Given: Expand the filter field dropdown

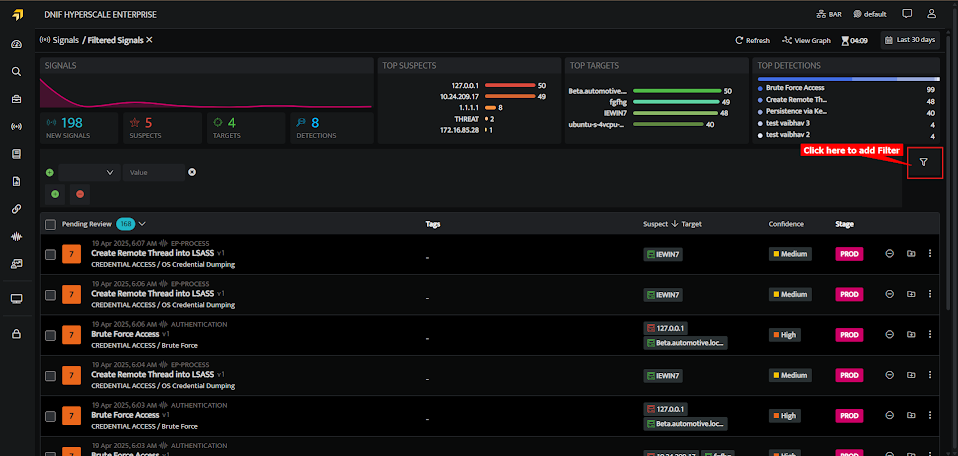Looking at the screenshot, I should pyautogui.click(x=89, y=172).
